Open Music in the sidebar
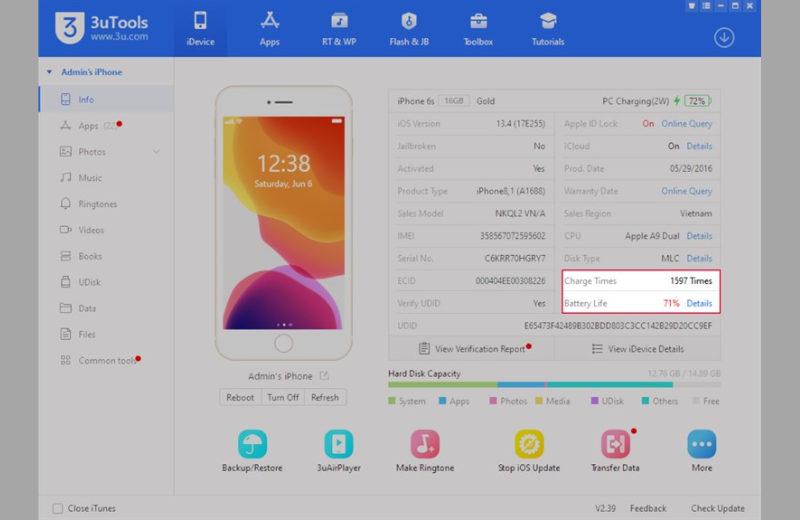The width and height of the screenshot is (800, 520). (106, 178)
